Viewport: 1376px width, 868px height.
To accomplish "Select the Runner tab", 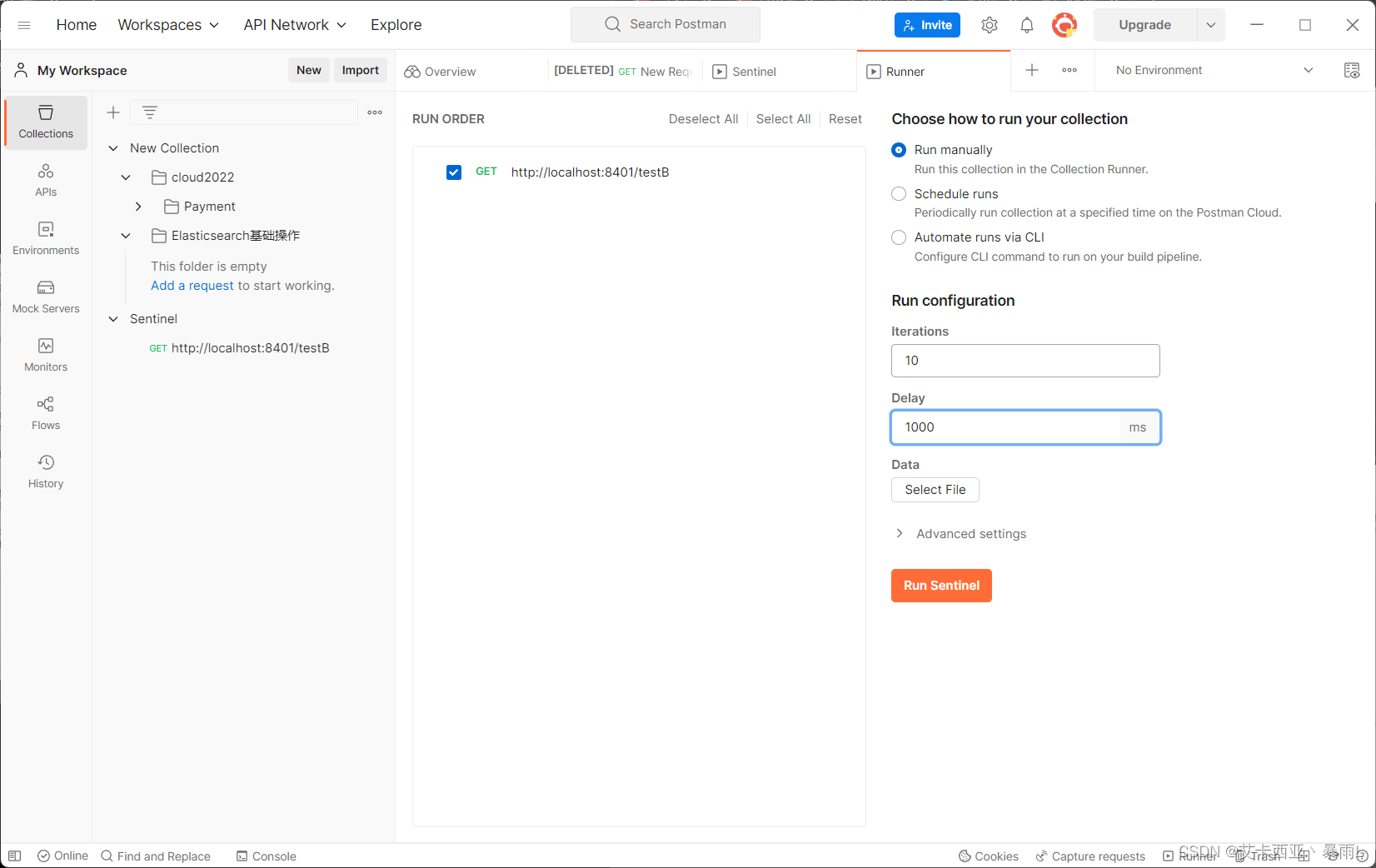I will pos(933,71).
